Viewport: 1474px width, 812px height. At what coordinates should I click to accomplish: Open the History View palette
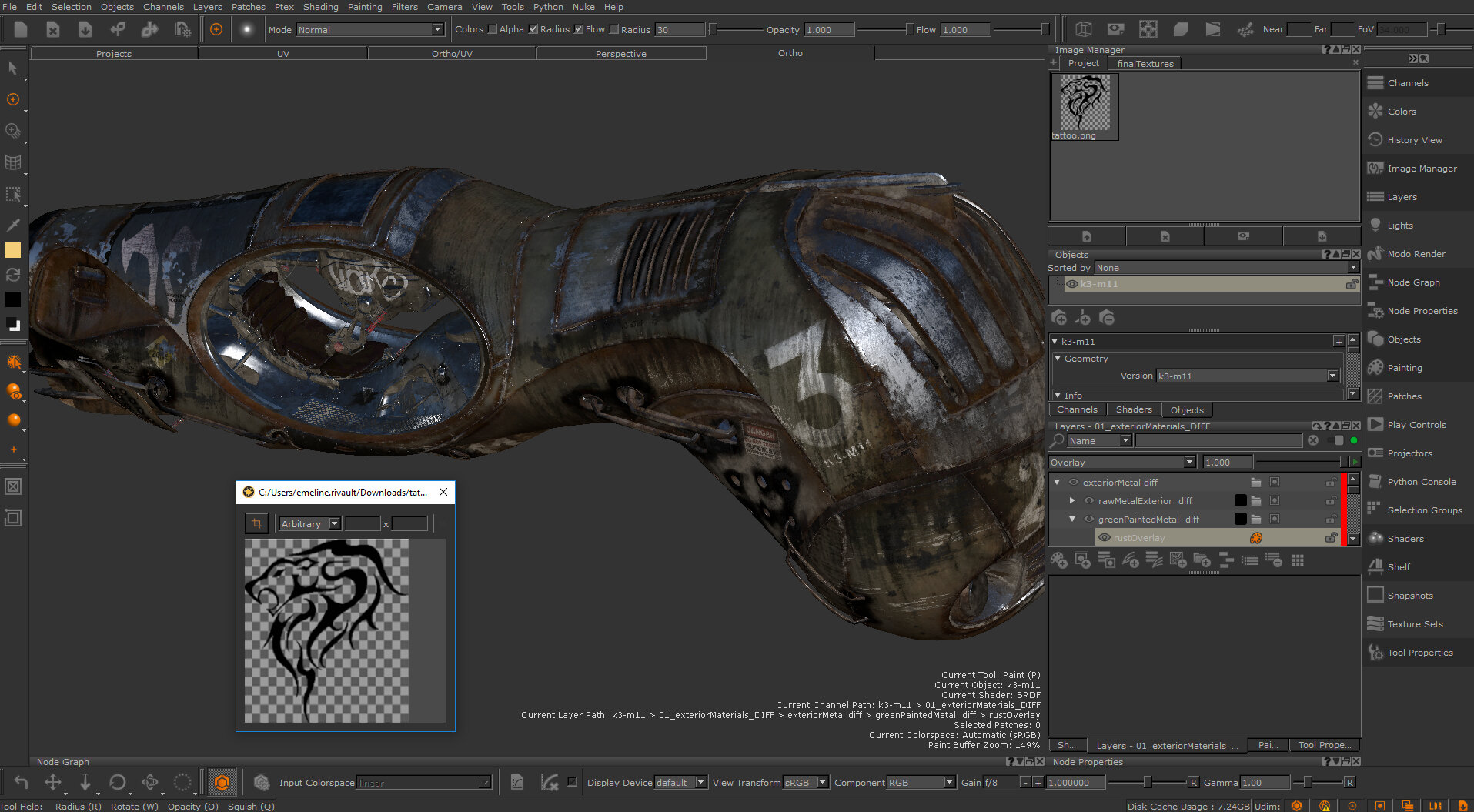[1414, 140]
